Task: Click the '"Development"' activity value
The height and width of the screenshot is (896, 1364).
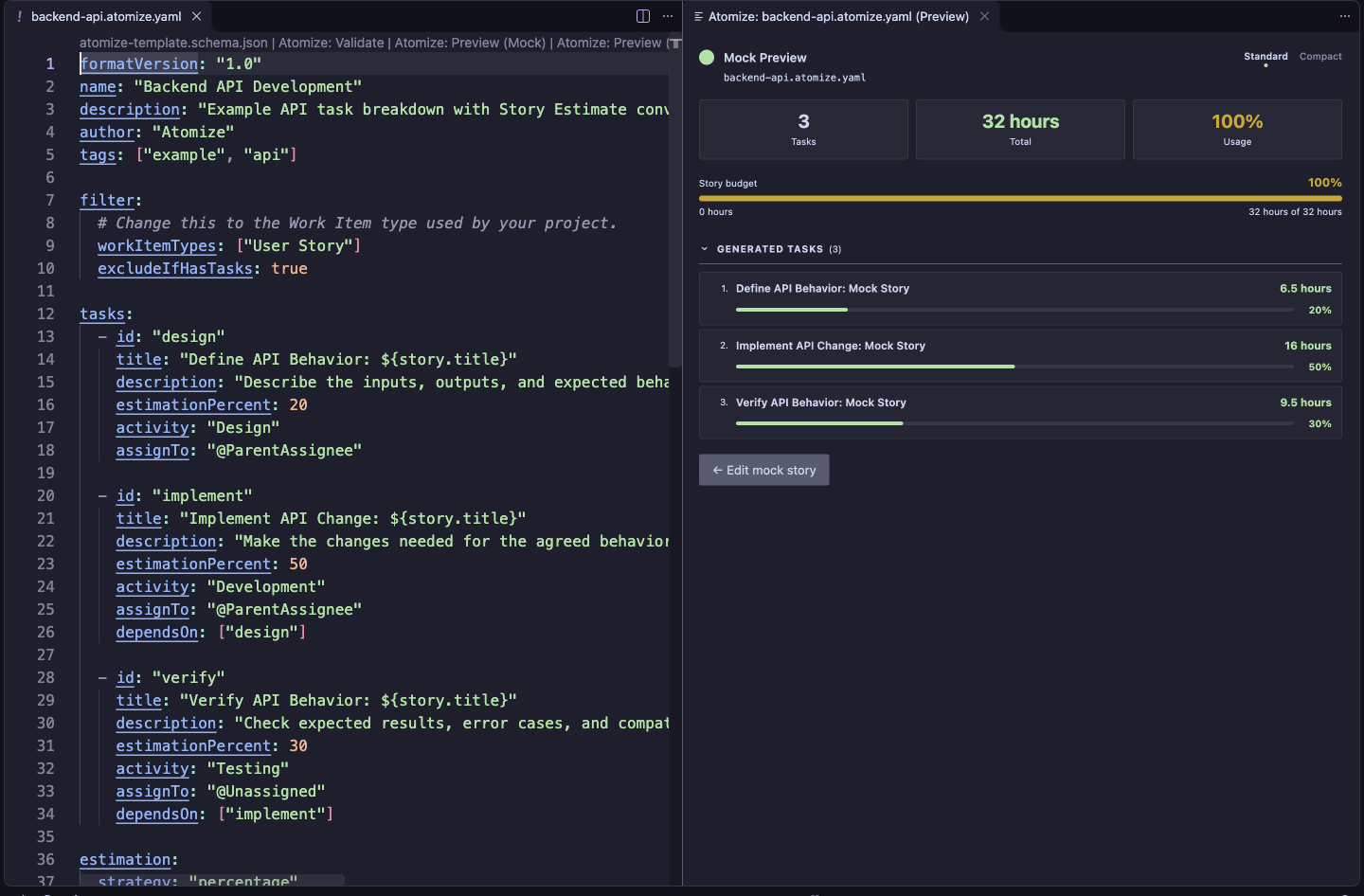Action: click(266, 586)
